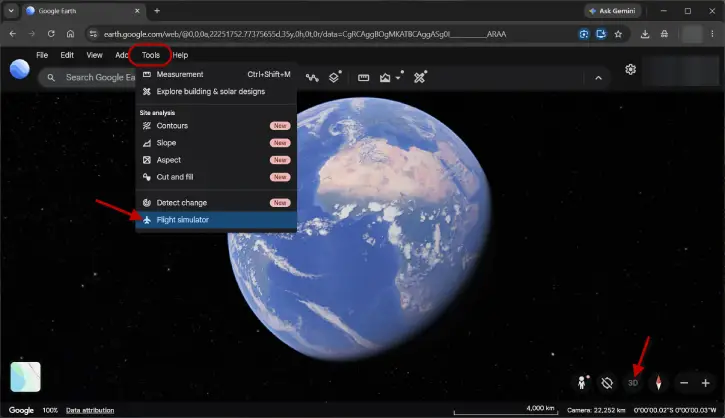Pick the Aspect analysis option
Screen dimensions: 725x418
pos(216,160)
